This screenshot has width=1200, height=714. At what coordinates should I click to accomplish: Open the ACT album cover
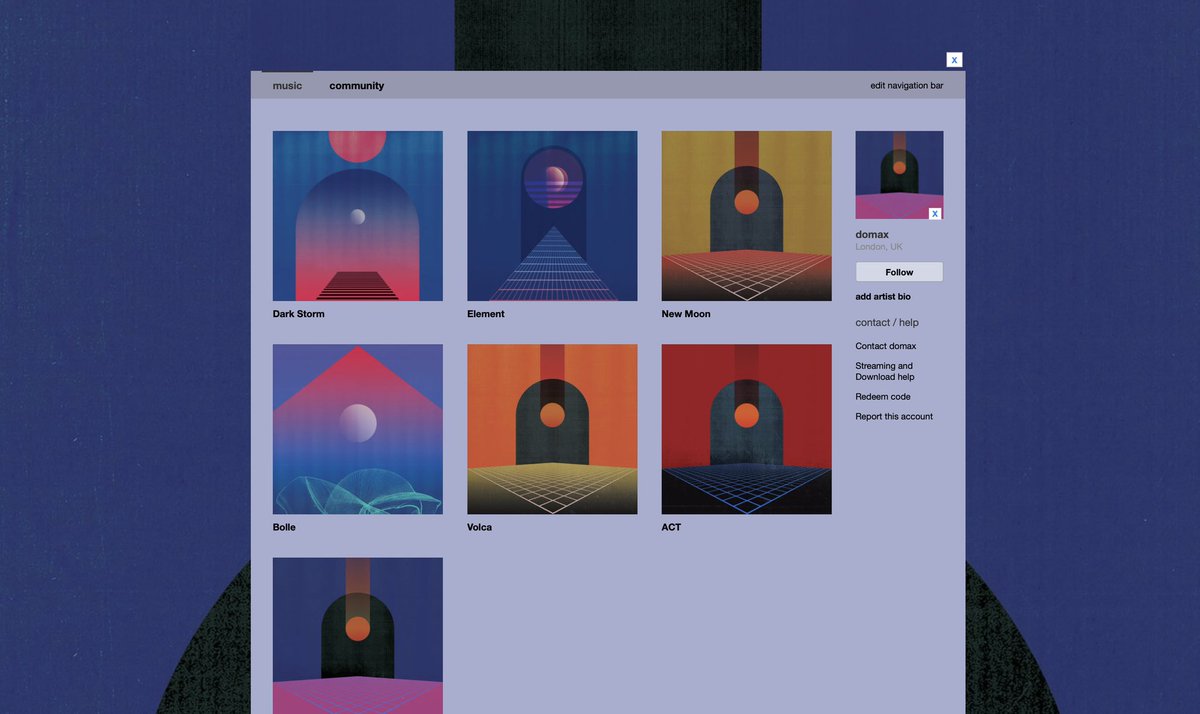tap(746, 429)
